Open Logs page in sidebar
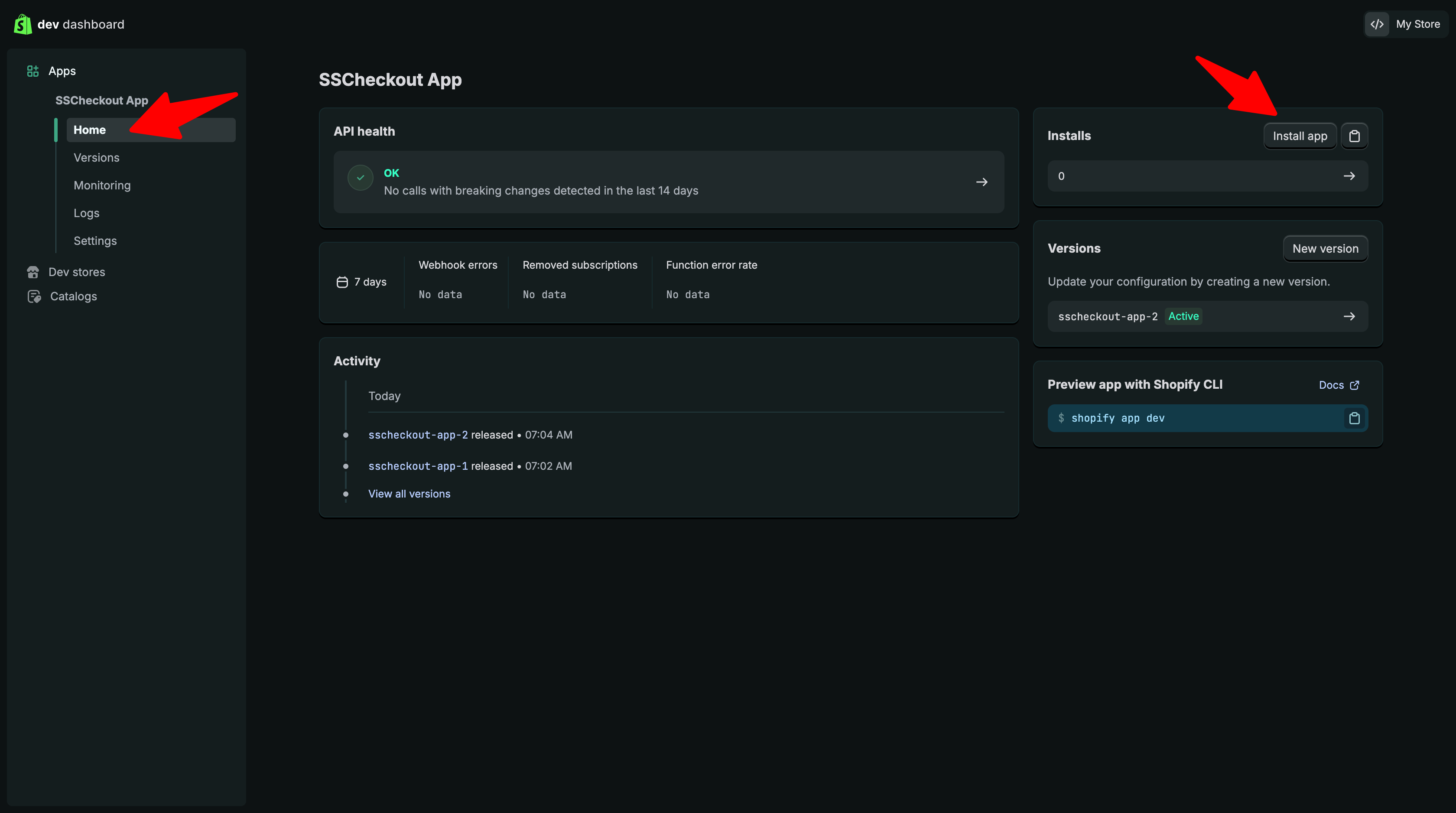The width and height of the screenshot is (1456, 813). click(87, 213)
